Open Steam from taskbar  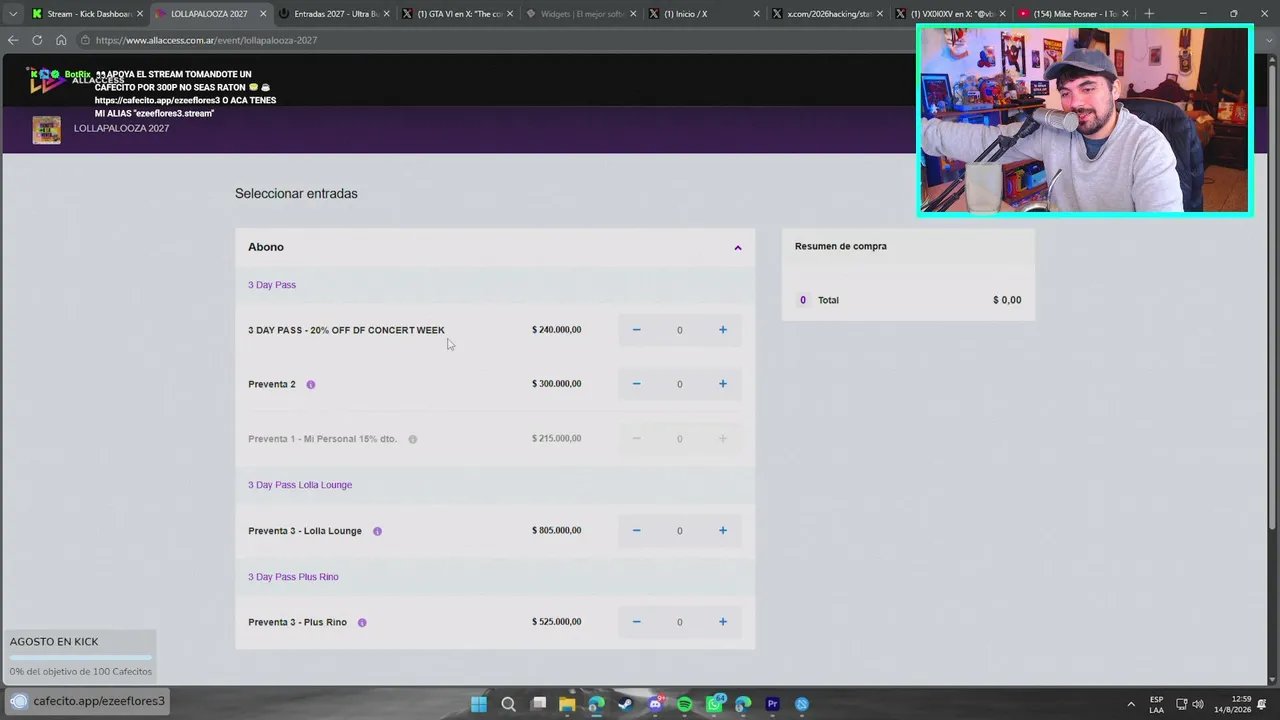pos(625,704)
